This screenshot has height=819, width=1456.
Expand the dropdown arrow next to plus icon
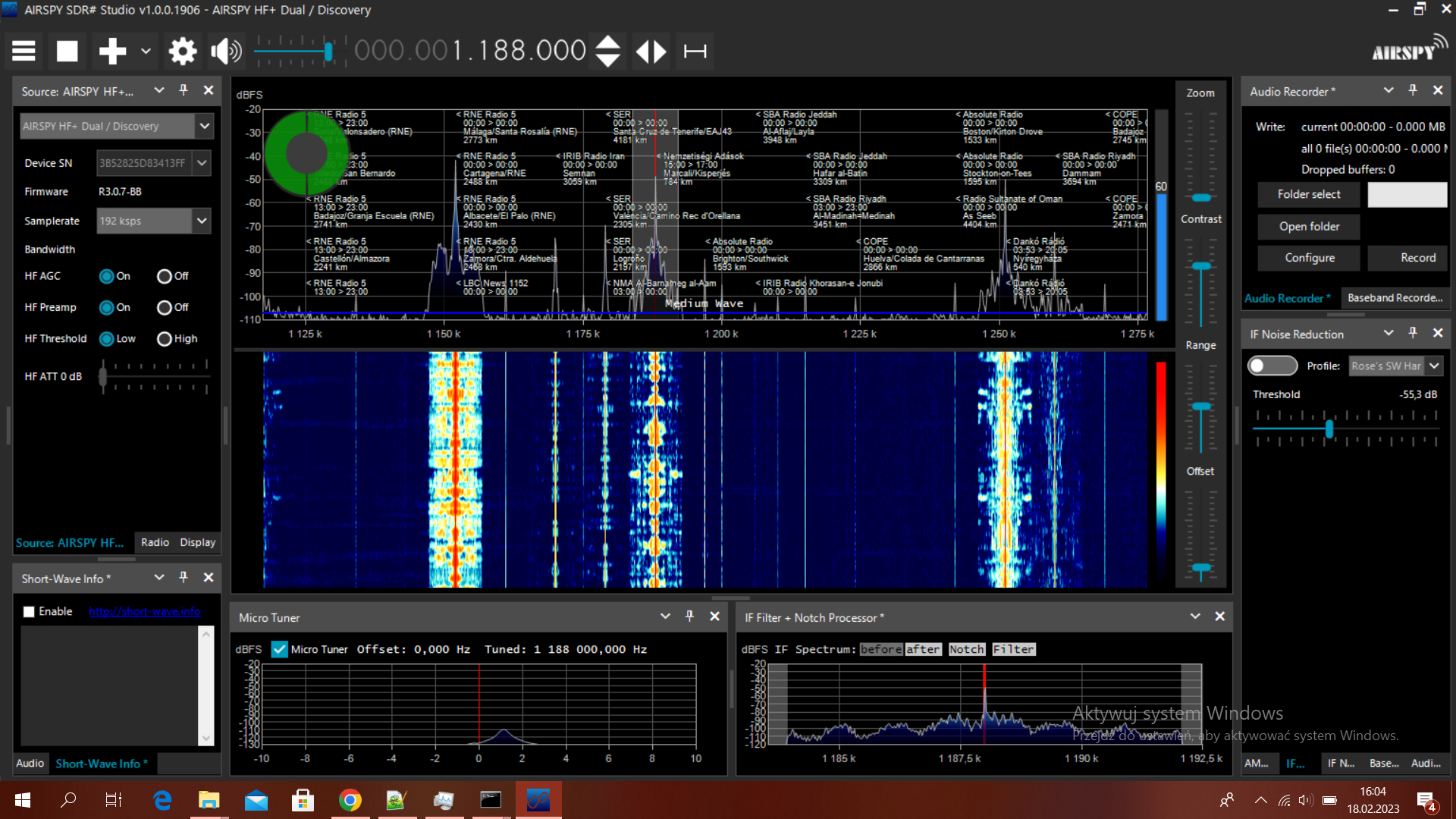pyautogui.click(x=146, y=52)
